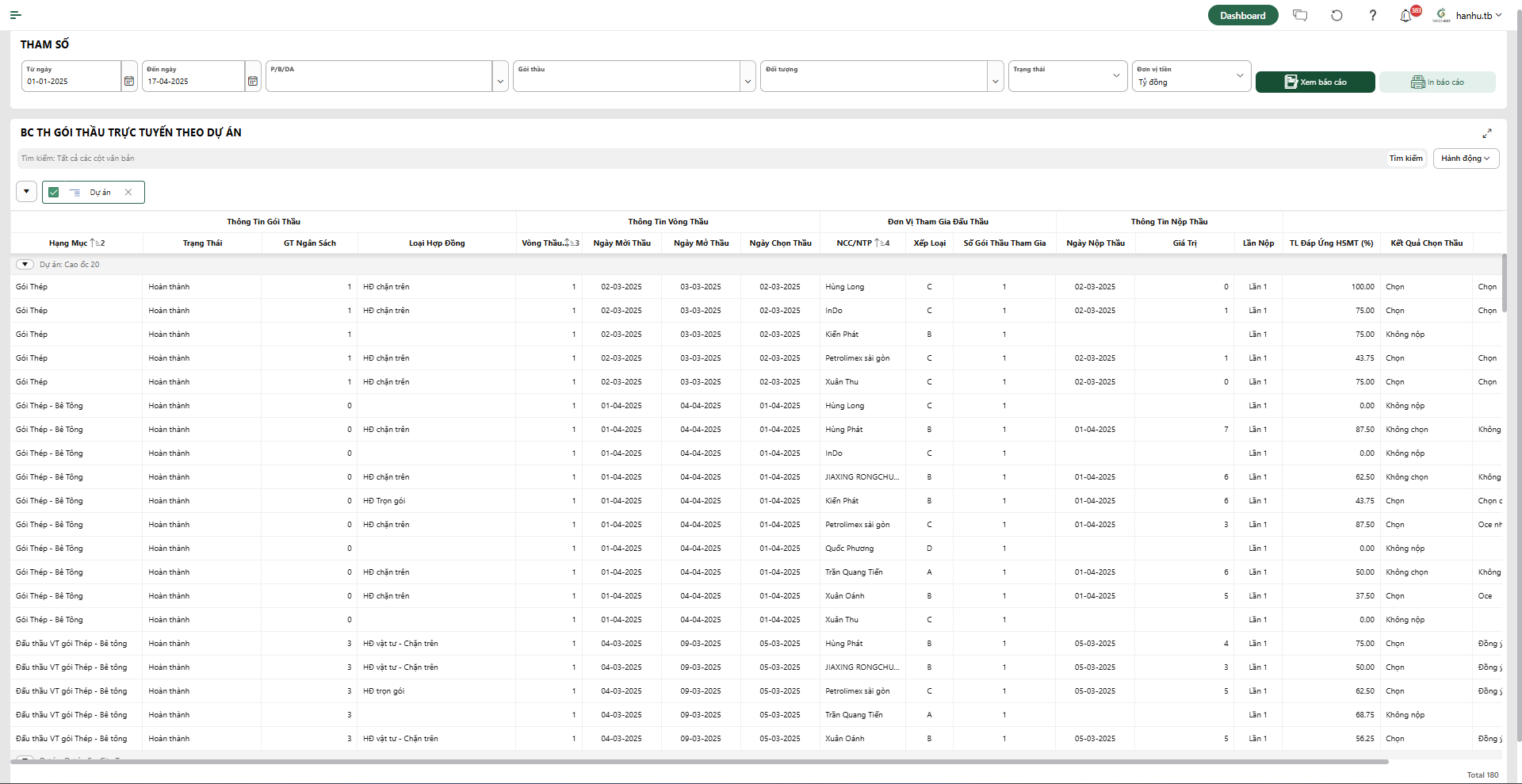The height and width of the screenshot is (784, 1522).
Task: Open hanhu.tb user account dropdown
Action: 1479,15
